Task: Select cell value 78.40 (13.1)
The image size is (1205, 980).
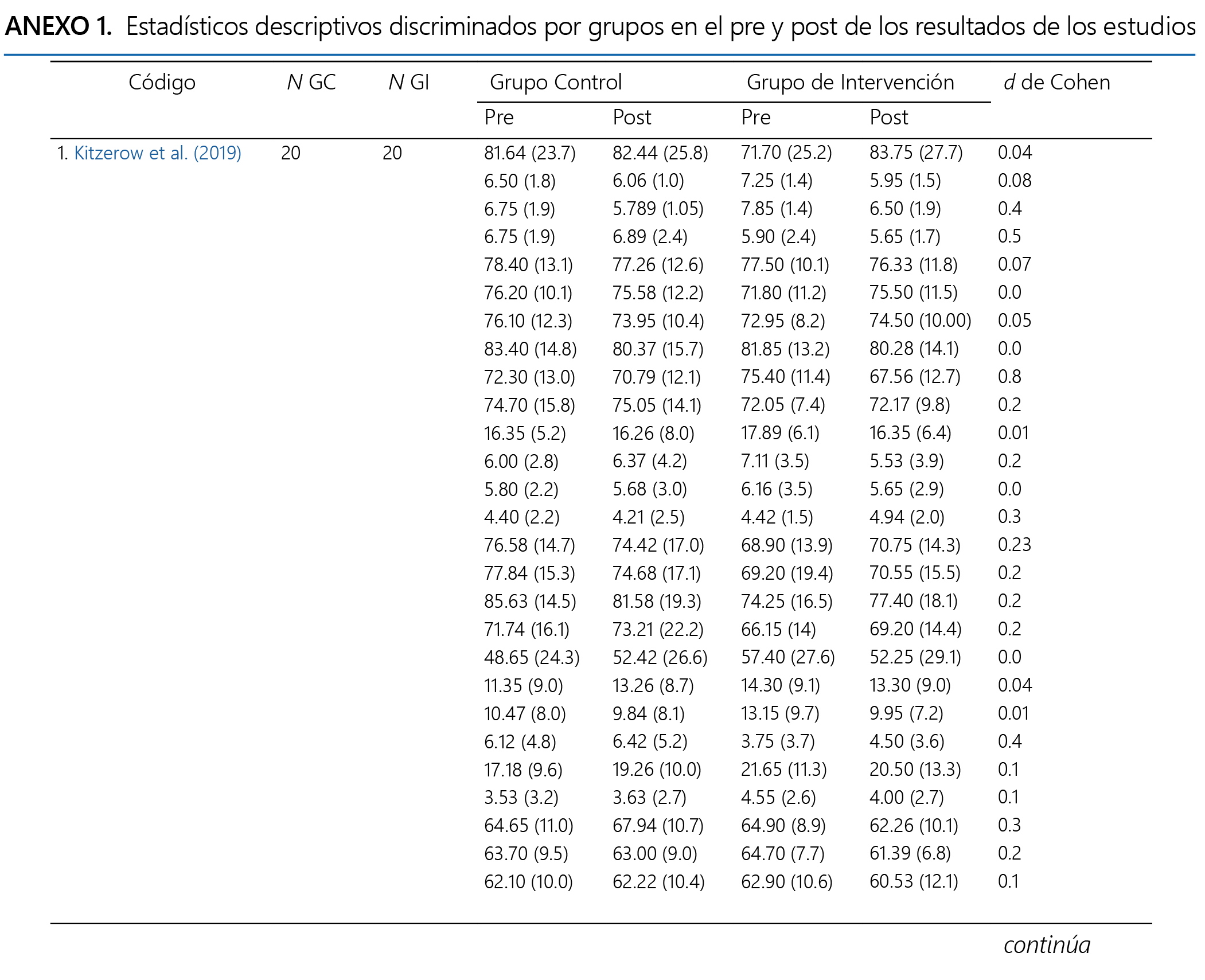Action: 528,265
